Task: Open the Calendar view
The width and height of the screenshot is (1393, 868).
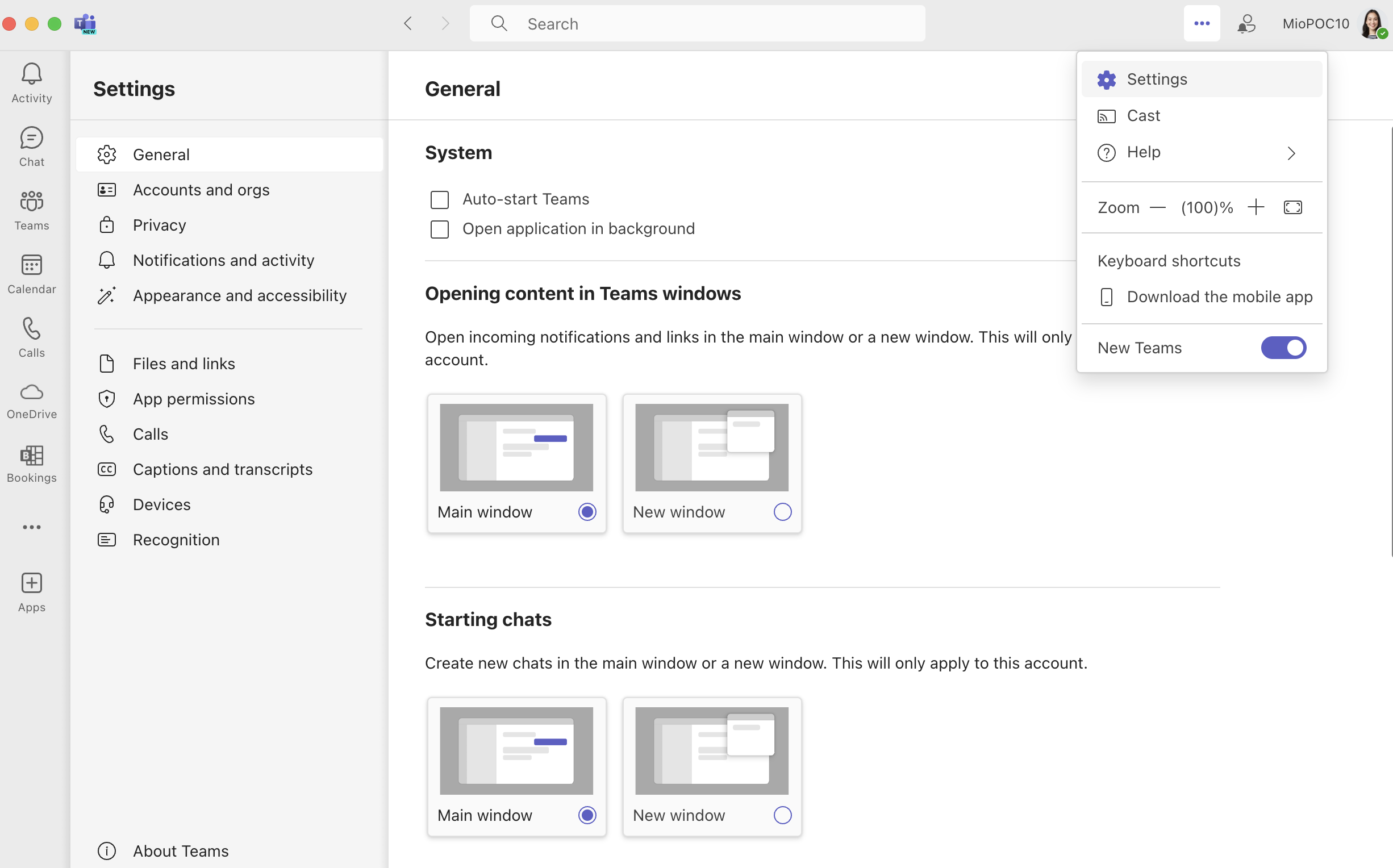Action: [x=31, y=274]
